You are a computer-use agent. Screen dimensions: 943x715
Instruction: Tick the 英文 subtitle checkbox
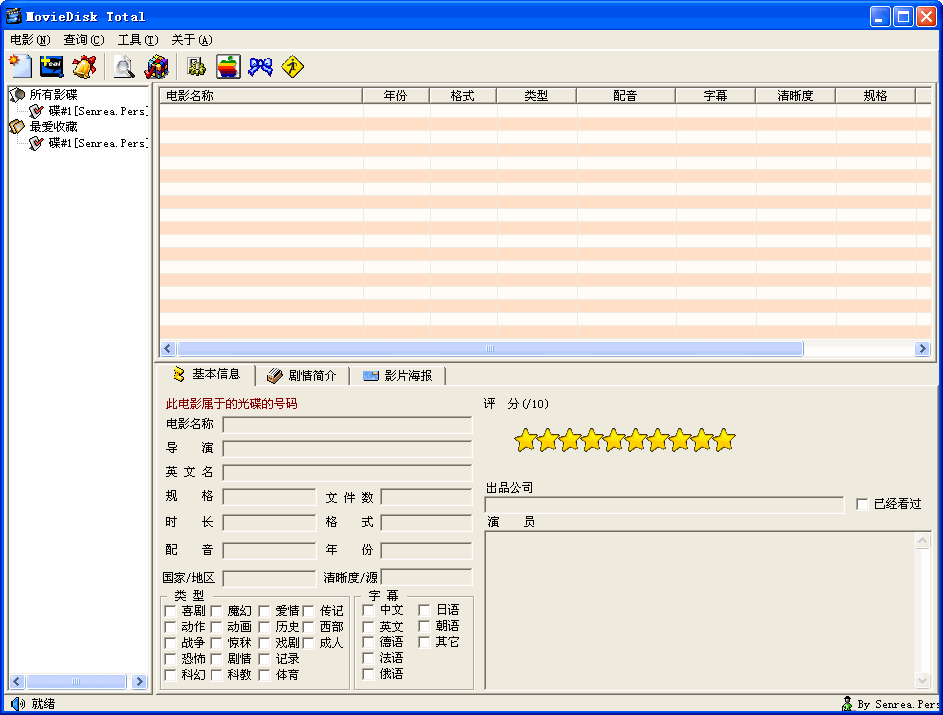(x=369, y=627)
